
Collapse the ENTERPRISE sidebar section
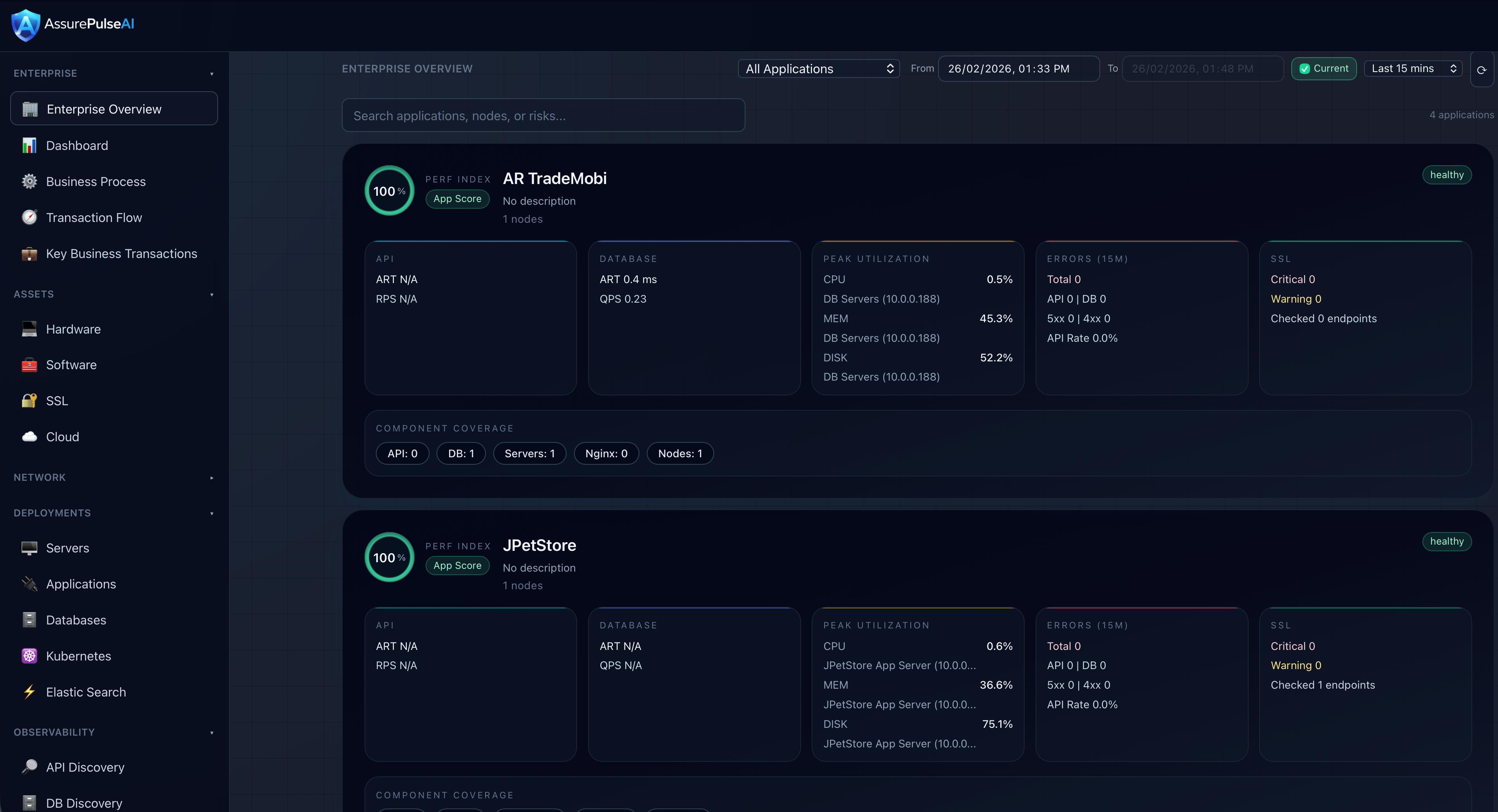tap(212, 73)
